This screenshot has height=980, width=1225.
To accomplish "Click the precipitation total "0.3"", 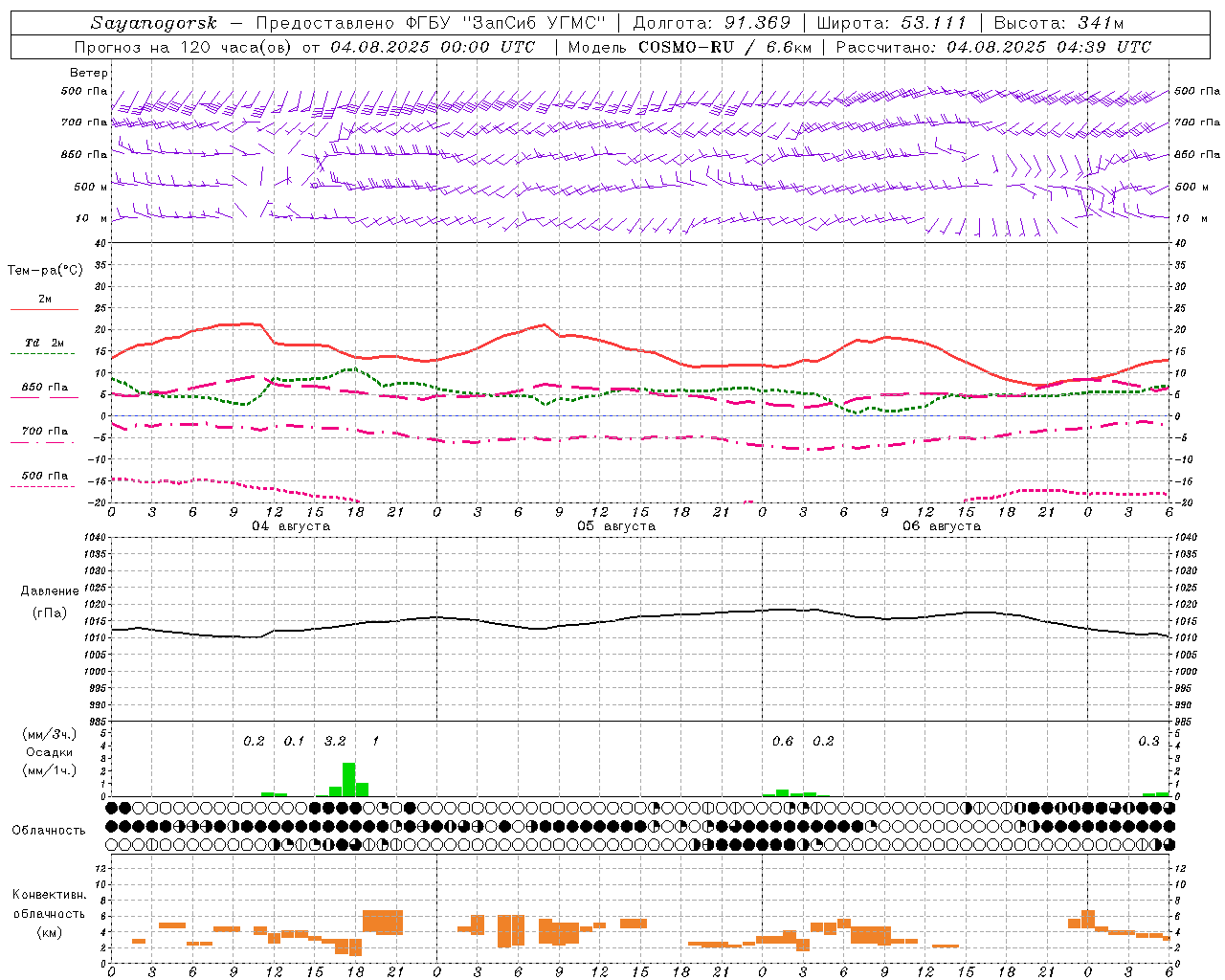I will coord(1148,742).
